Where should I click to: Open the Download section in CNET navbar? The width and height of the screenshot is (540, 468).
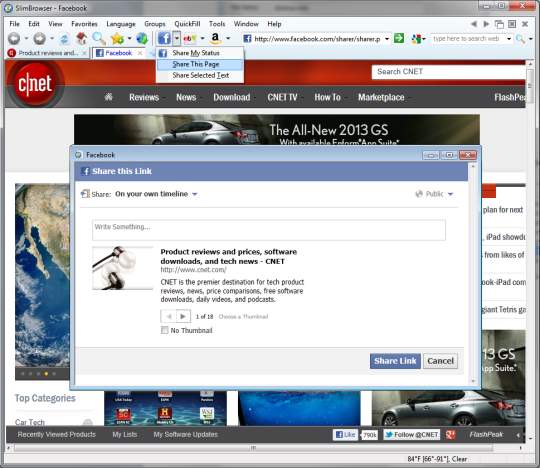click(232, 97)
